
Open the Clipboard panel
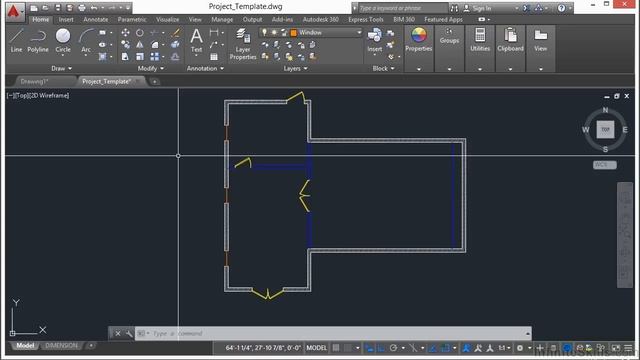pos(510,40)
